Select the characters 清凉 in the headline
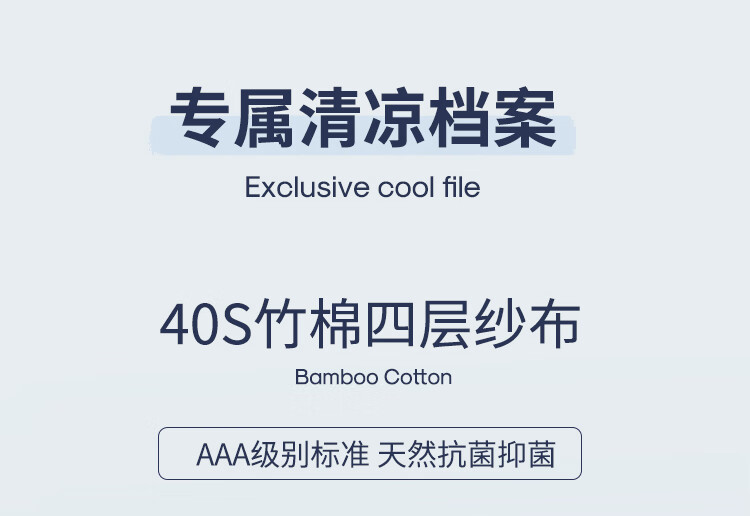This screenshot has height=516, width=750. pyautogui.click(x=363, y=118)
